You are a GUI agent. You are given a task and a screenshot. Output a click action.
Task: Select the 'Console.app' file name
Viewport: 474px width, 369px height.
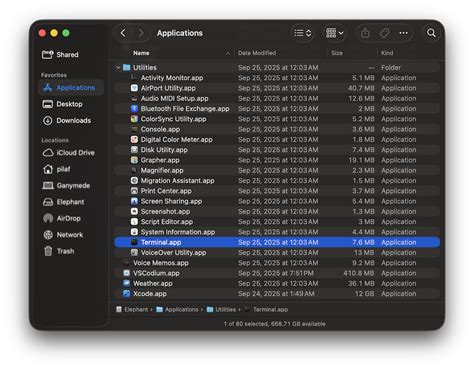coord(160,129)
